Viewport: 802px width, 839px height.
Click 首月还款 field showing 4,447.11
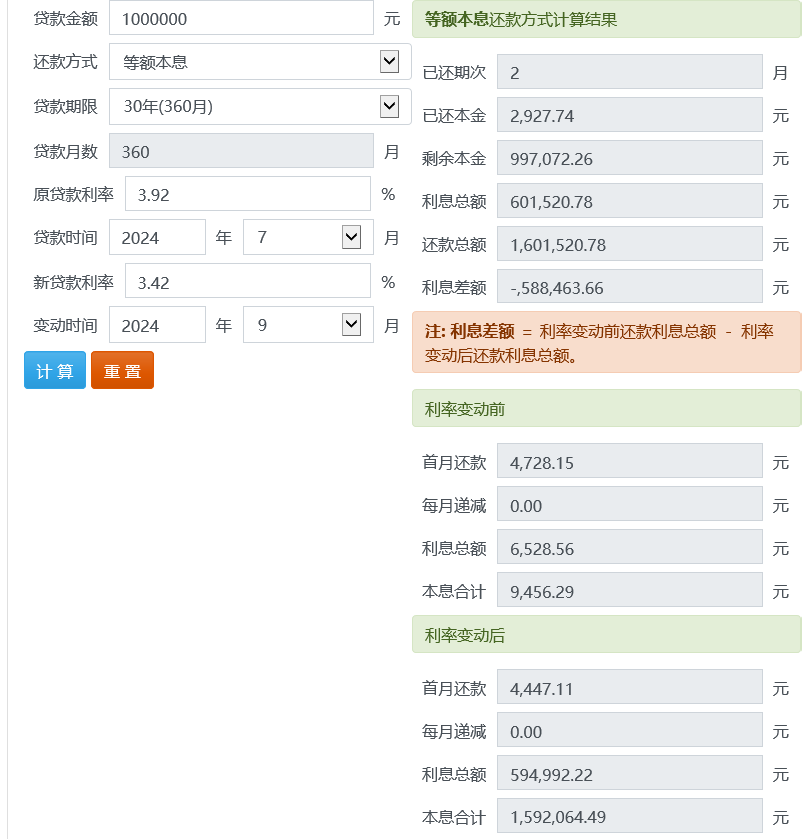(x=629, y=687)
